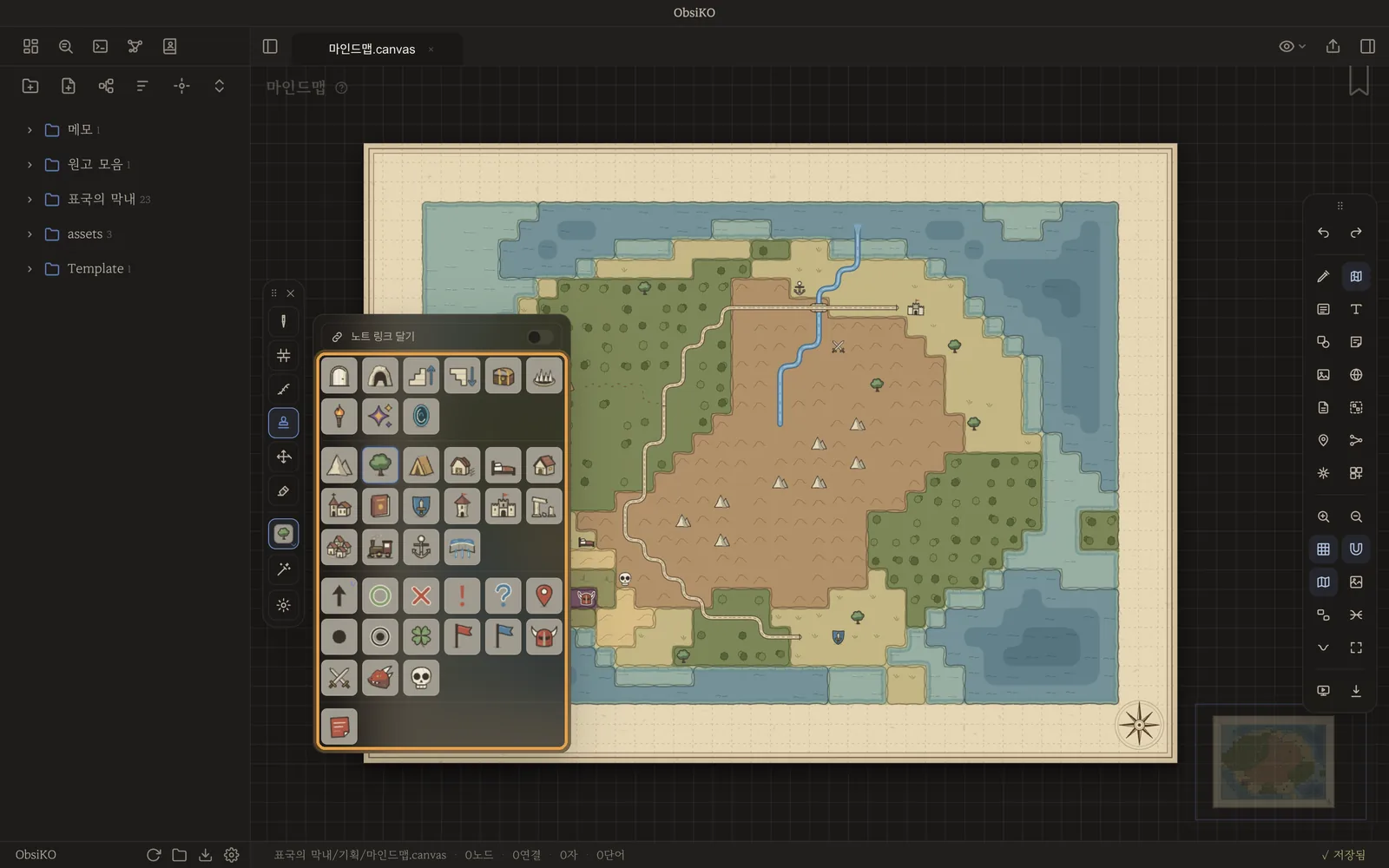Screen dimensions: 1389x868
Task: Click the undo arrow in canvas toolbar
Action: [1323, 233]
